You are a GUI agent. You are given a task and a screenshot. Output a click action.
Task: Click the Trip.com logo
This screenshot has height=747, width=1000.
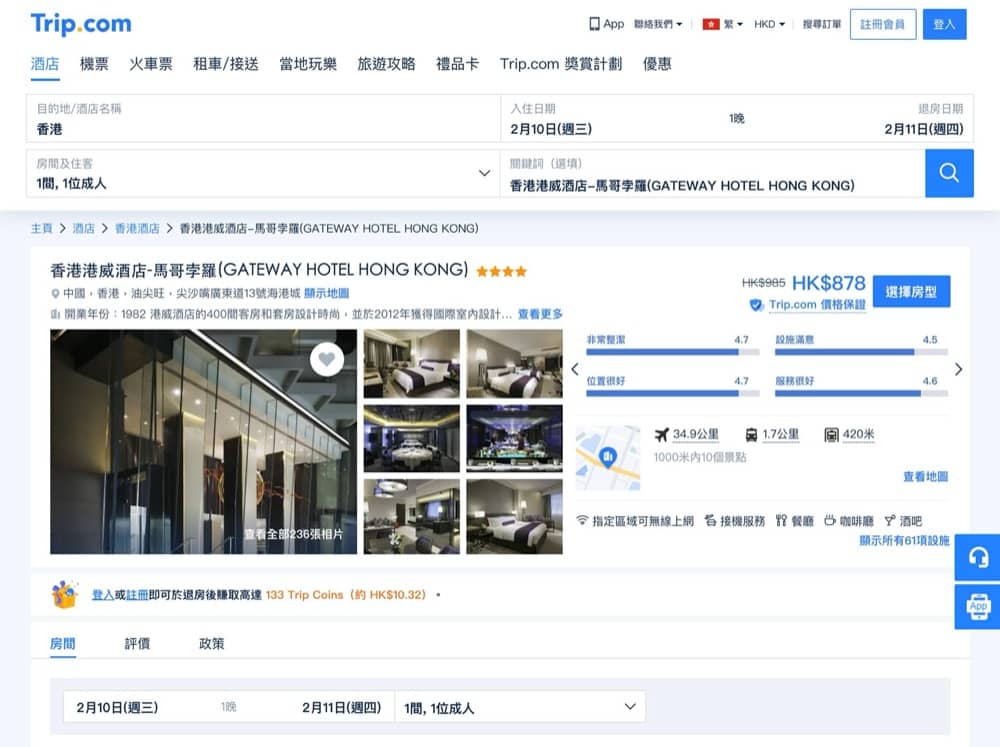(81, 24)
